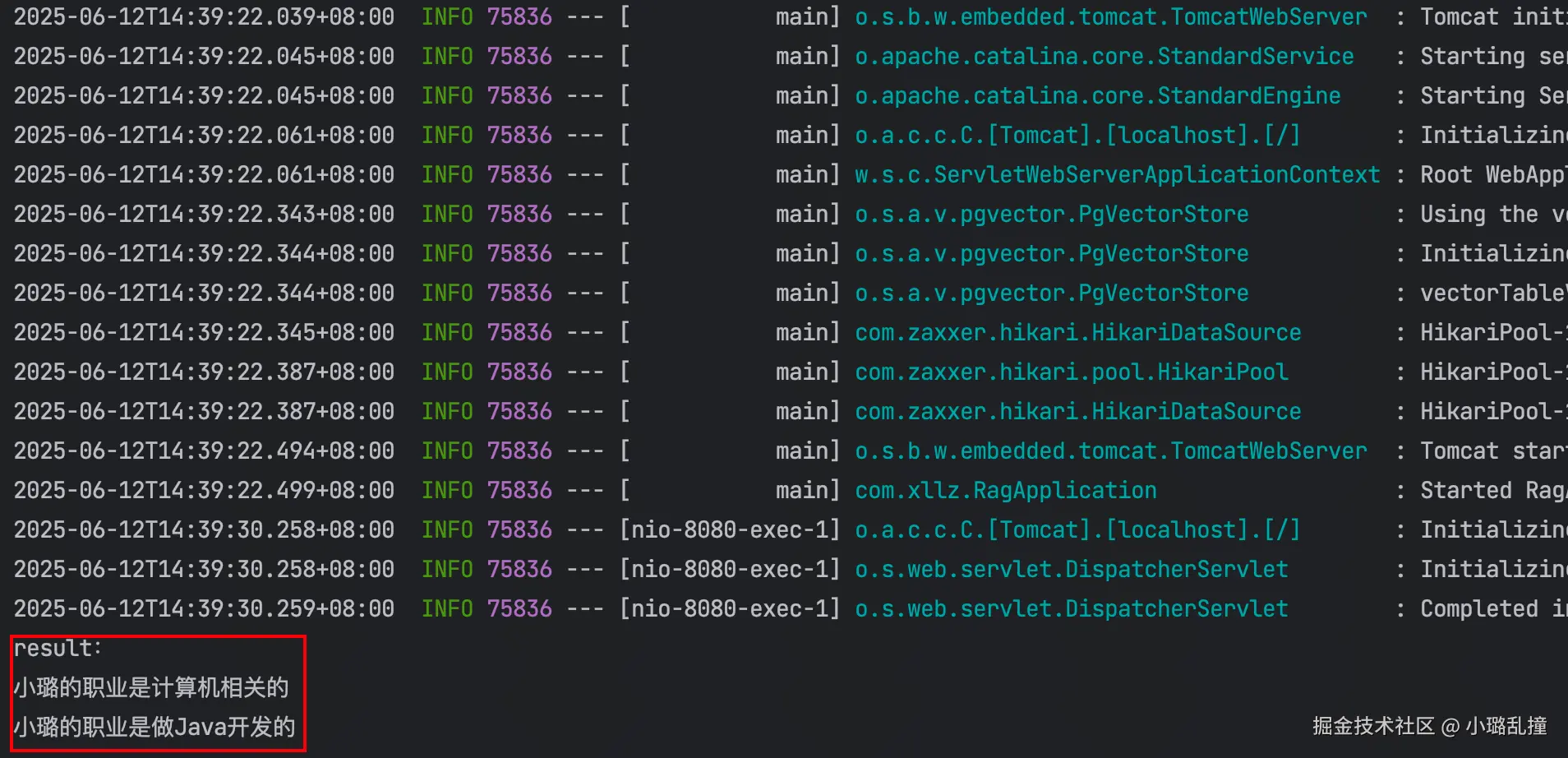The image size is (1568, 758).
Task: Click the 'result:' output line
Action: [58, 648]
